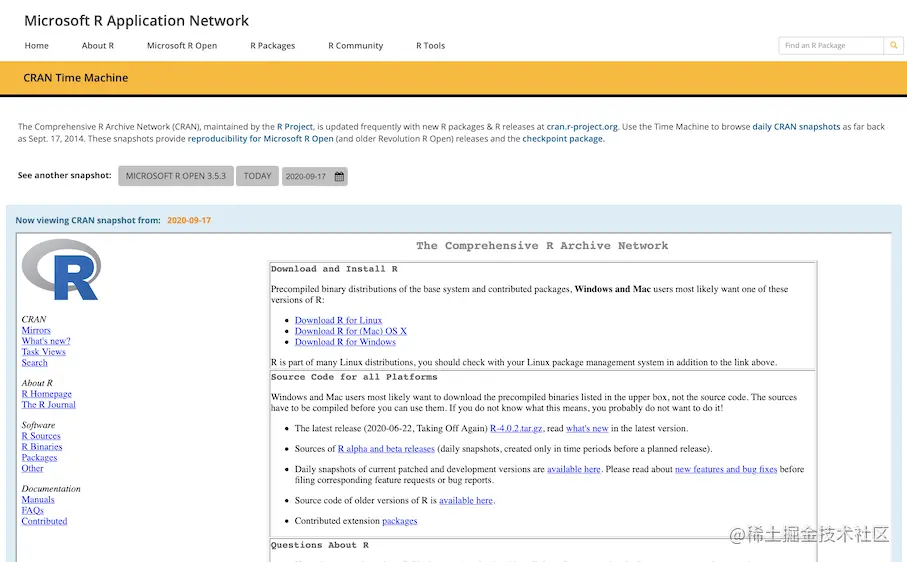Open the Search sidebar link

[x=34, y=363]
